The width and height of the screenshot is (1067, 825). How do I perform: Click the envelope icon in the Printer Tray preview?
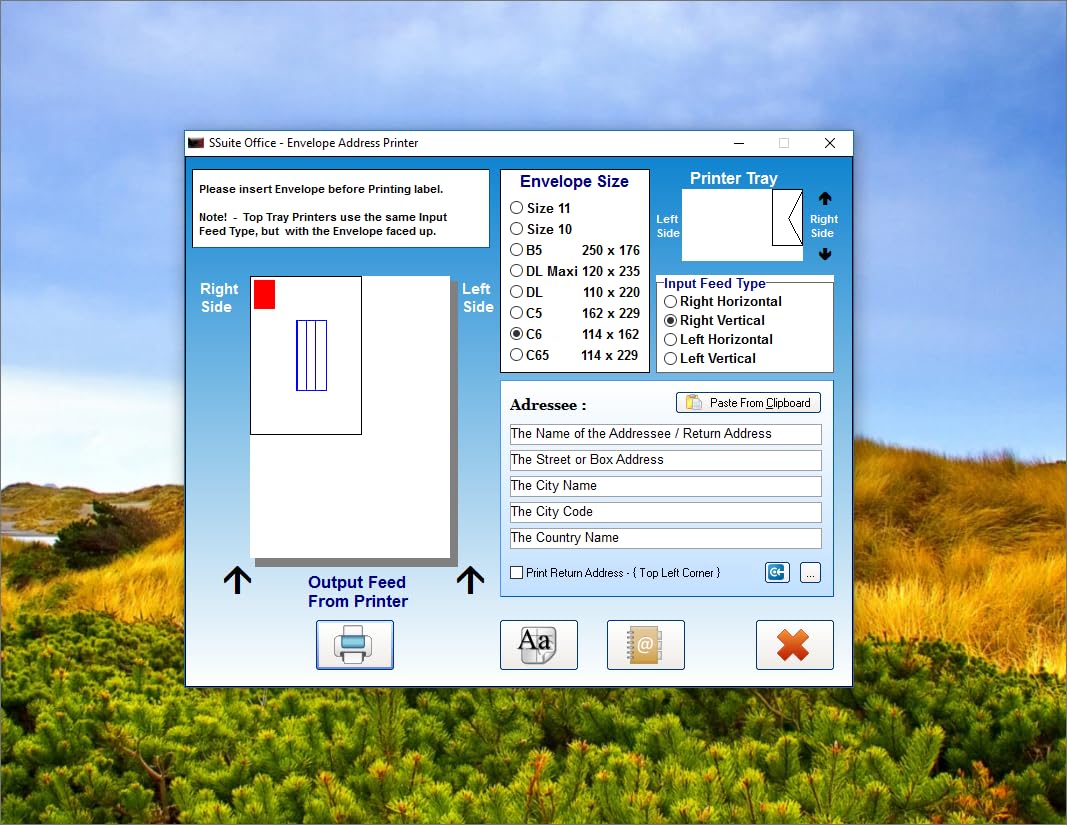point(788,218)
